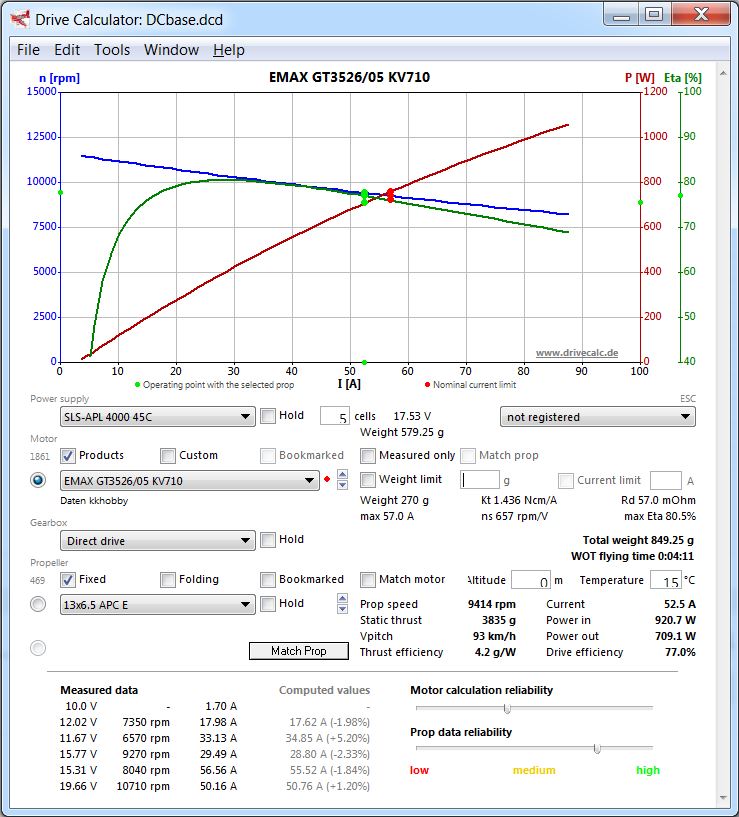The image size is (739, 817).
Task: Select the motor radio button
Action: pyautogui.click(x=38, y=481)
